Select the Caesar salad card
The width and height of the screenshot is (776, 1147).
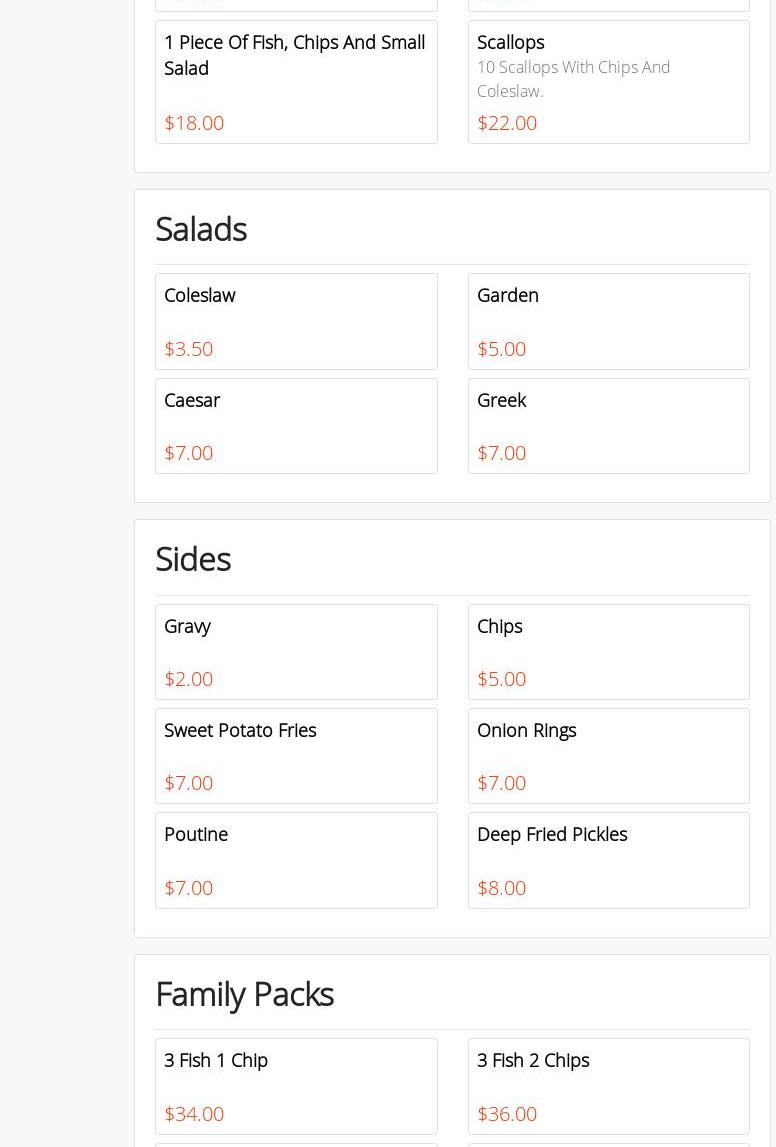click(x=296, y=425)
